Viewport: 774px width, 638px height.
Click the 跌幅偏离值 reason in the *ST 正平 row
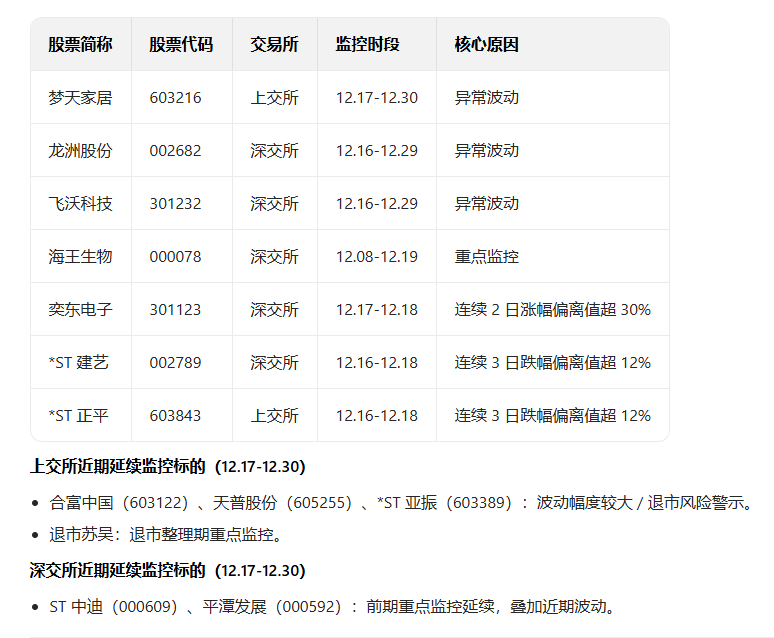tap(552, 416)
